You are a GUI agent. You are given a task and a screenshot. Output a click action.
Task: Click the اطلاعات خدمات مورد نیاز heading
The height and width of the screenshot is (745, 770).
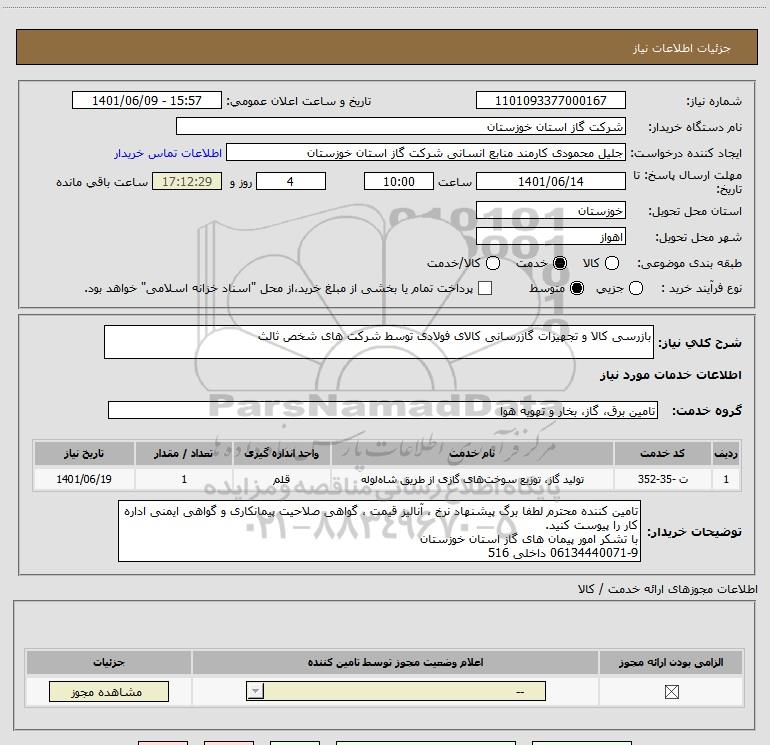point(670,375)
